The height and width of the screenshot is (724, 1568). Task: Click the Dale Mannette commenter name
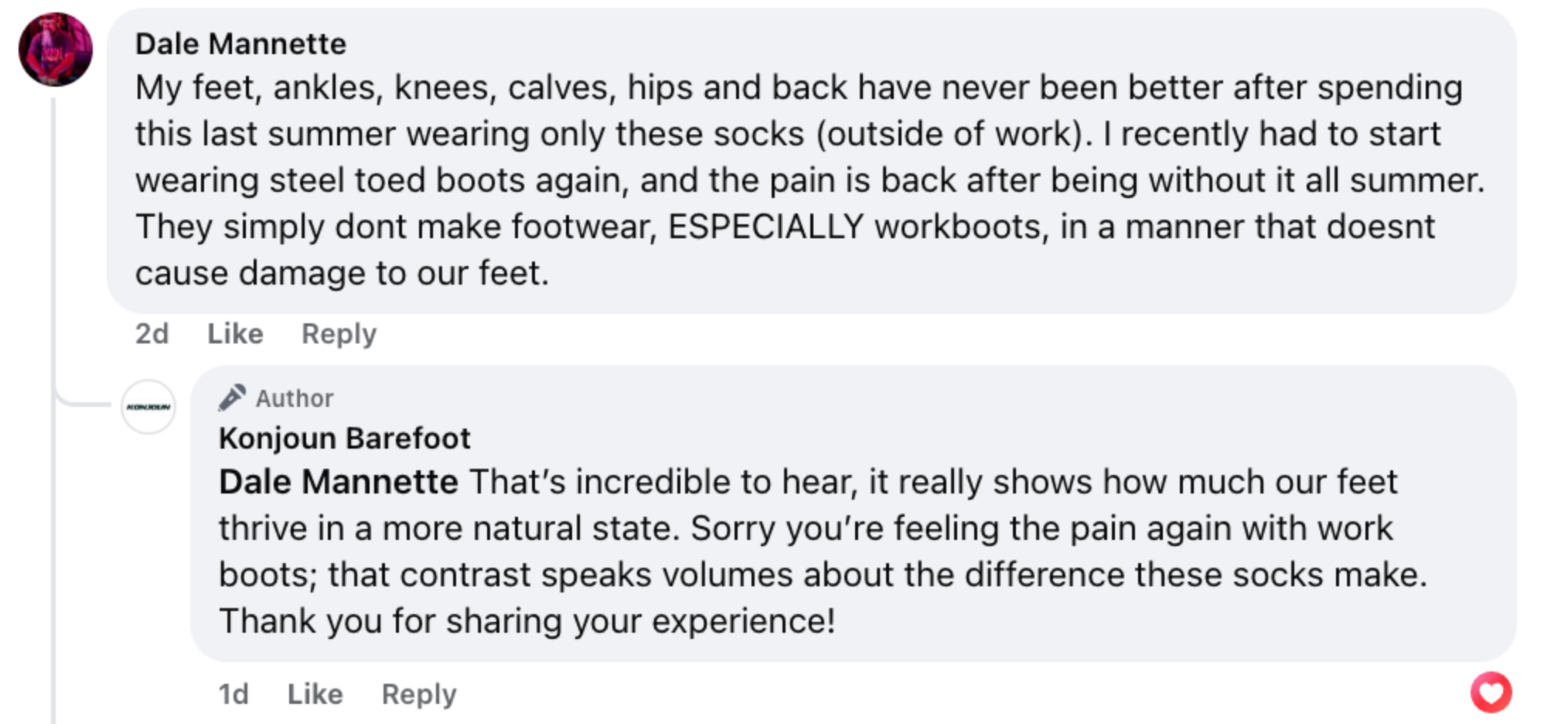tap(240, 44)
